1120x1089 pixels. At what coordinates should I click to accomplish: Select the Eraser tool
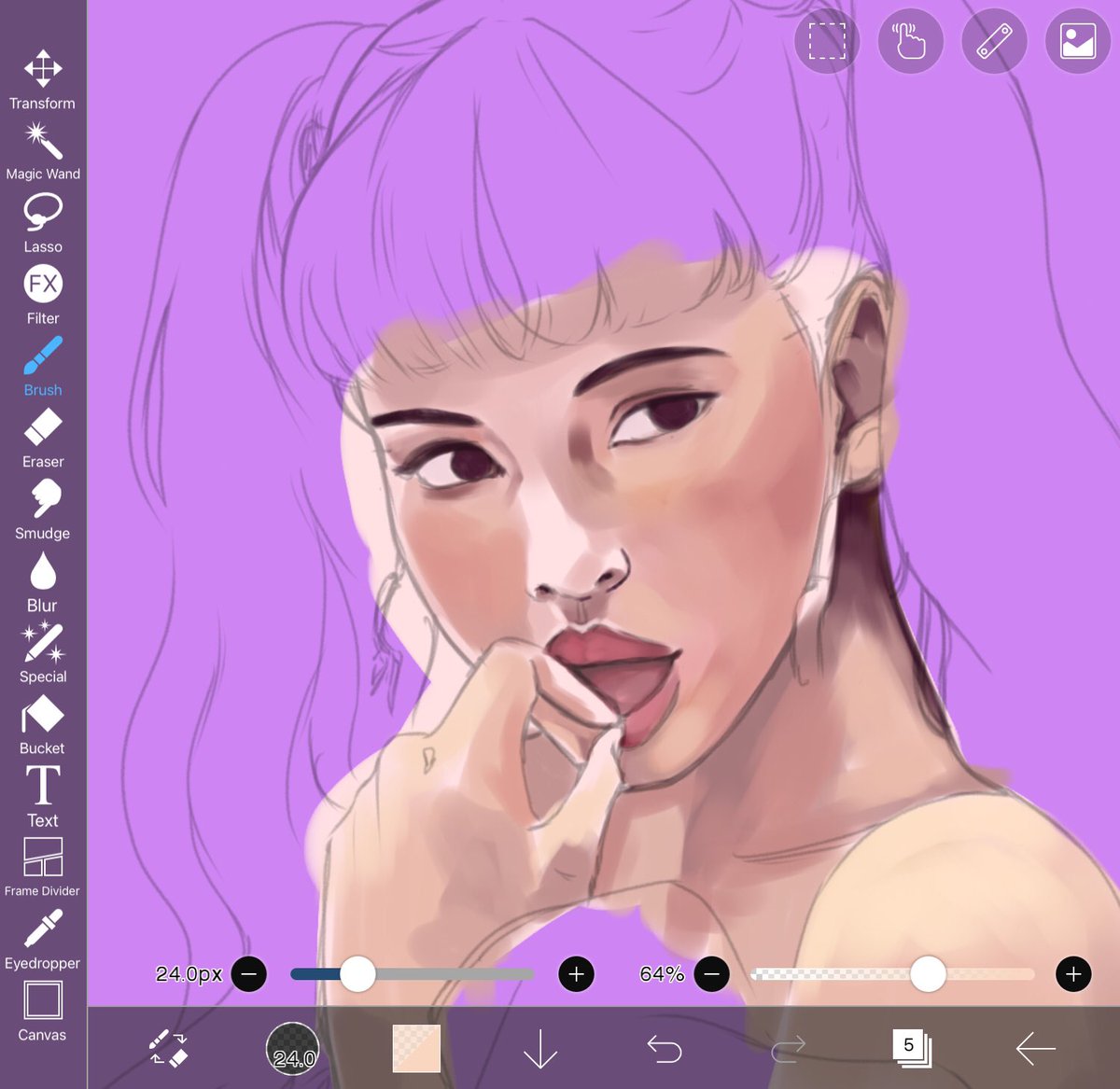(x=43, y=439)
